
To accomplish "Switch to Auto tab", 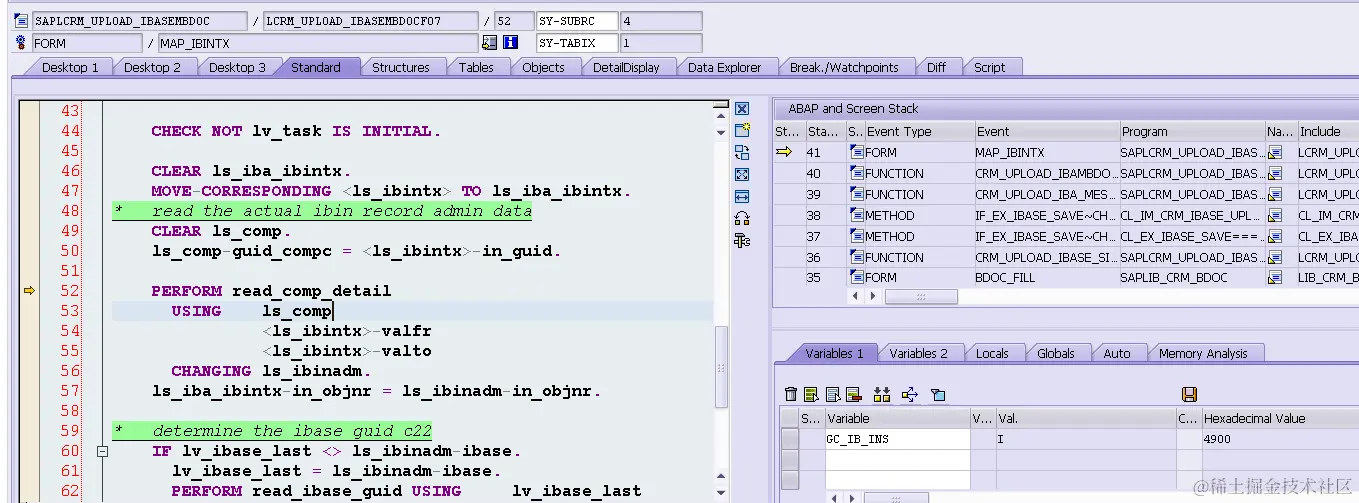I will (1116, 353).
